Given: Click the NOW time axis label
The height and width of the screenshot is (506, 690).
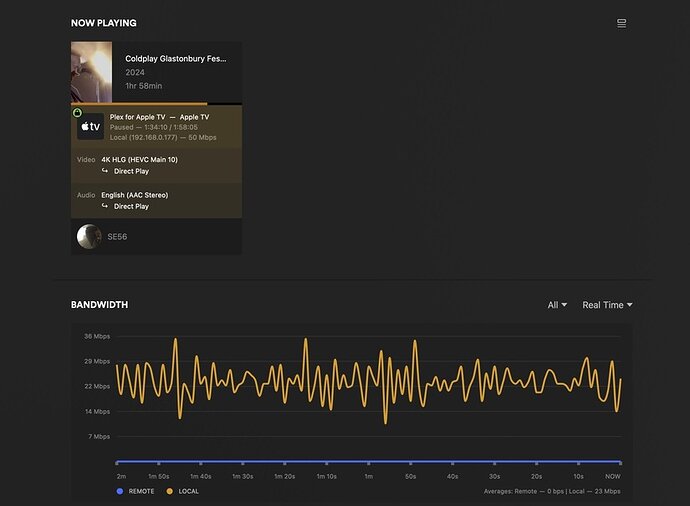Looking at the screenshot, I should [613, 477].
